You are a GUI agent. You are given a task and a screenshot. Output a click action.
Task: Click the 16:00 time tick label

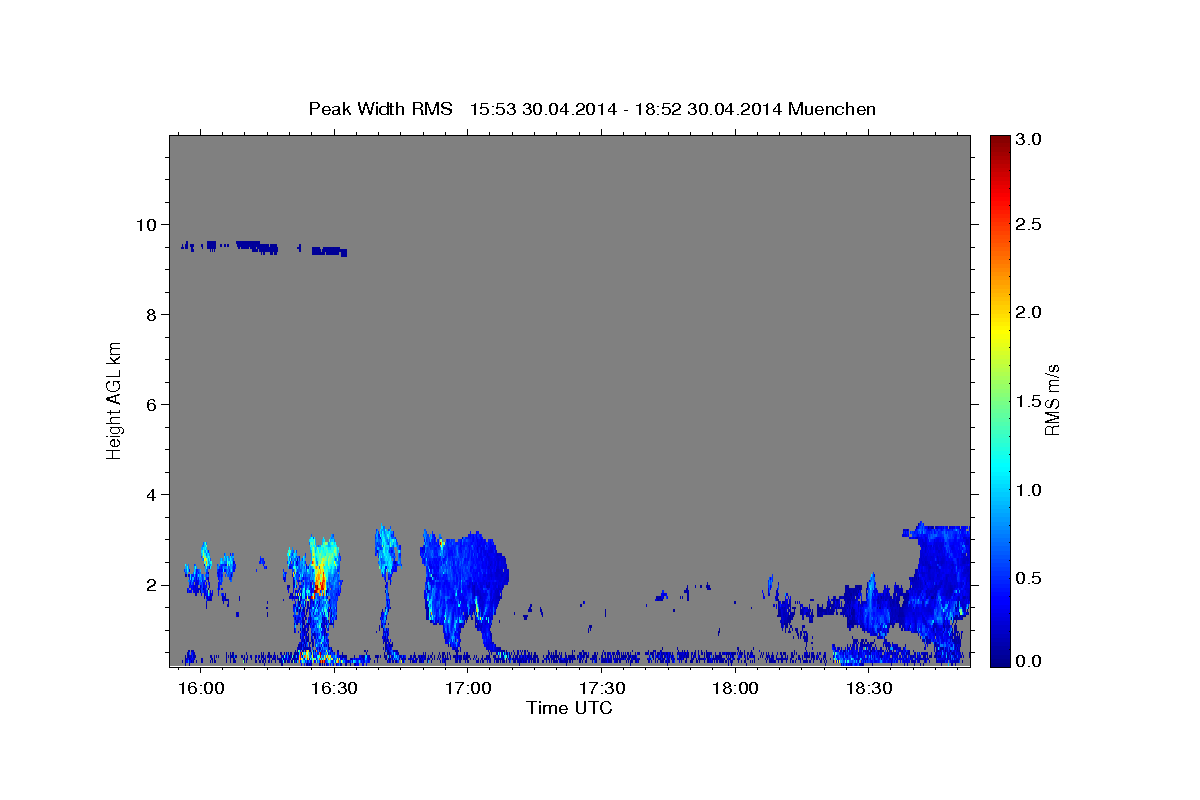point(200,689)
